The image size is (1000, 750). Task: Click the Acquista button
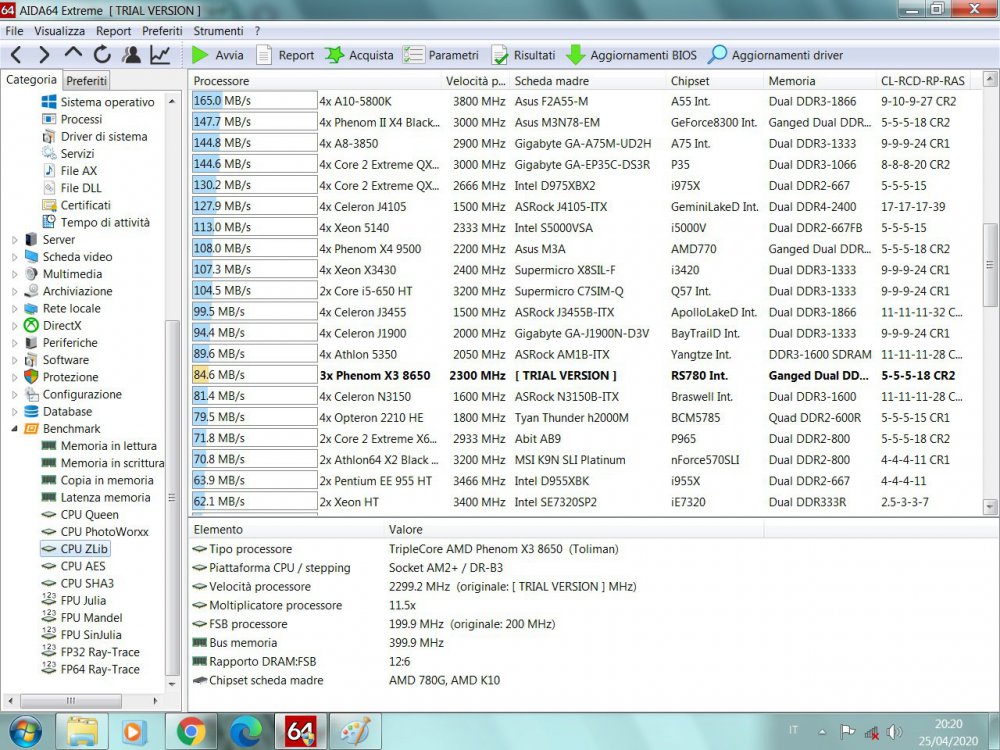(359, 55)
